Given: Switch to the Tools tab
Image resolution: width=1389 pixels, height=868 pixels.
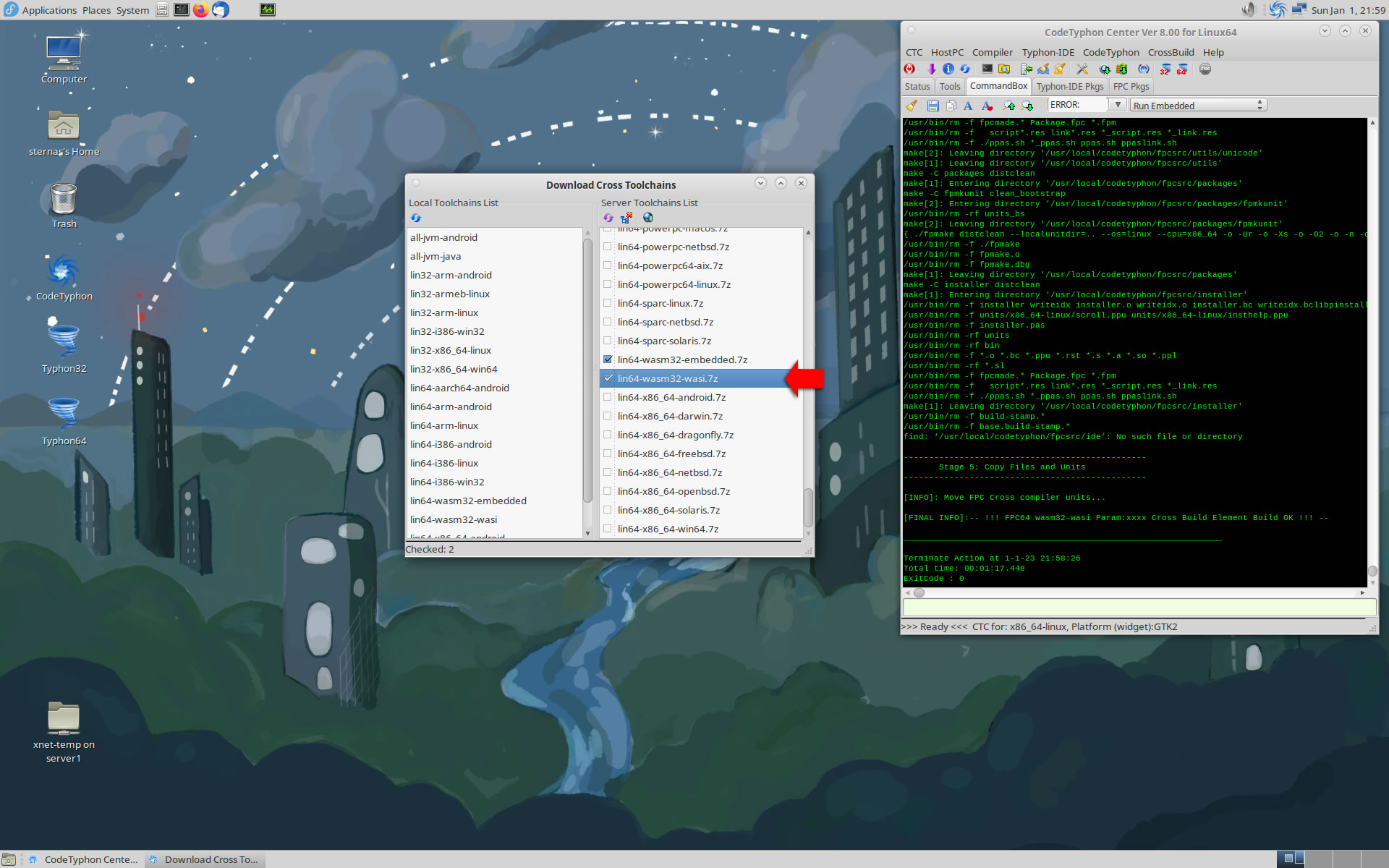Looking at the screenshot, I should coord(950,86).
